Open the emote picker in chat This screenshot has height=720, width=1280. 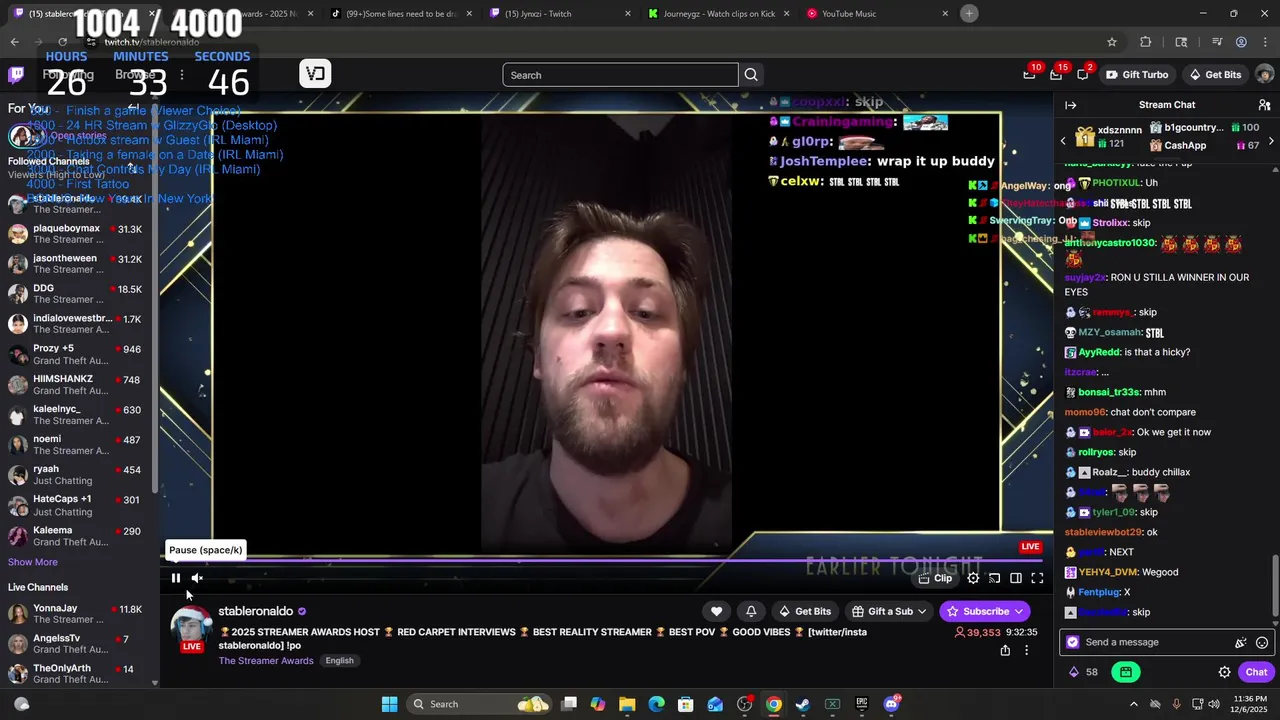[1262, 643]
